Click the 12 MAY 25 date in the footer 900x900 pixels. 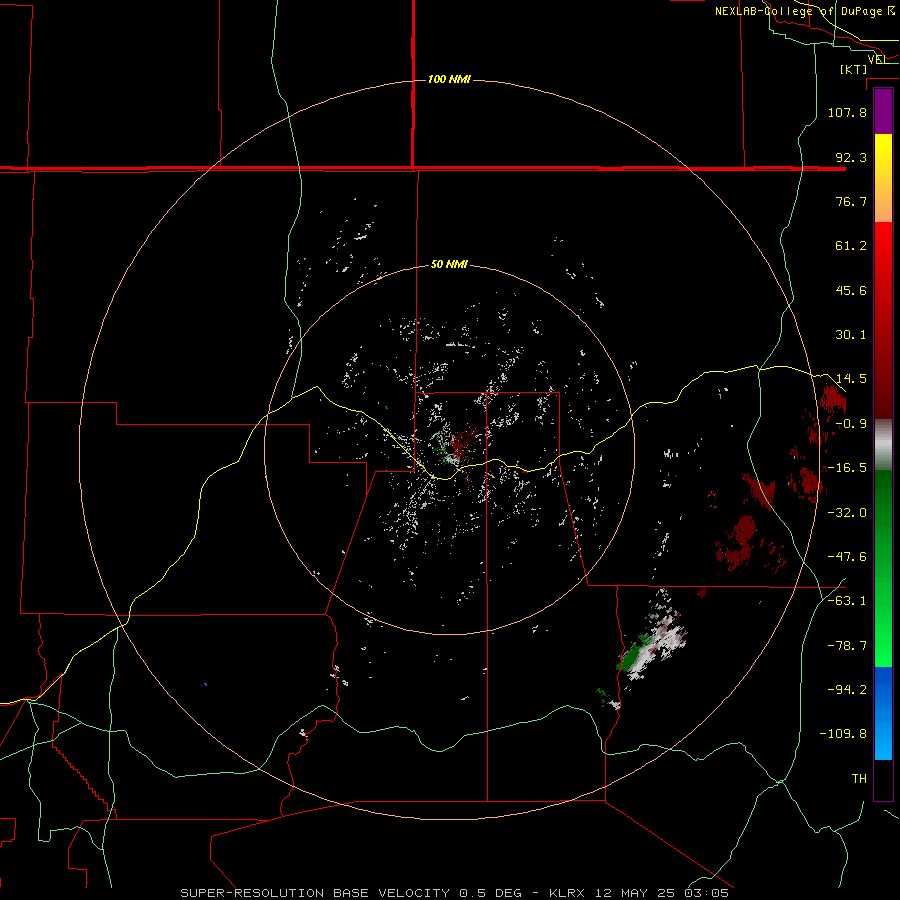[635, 893]
